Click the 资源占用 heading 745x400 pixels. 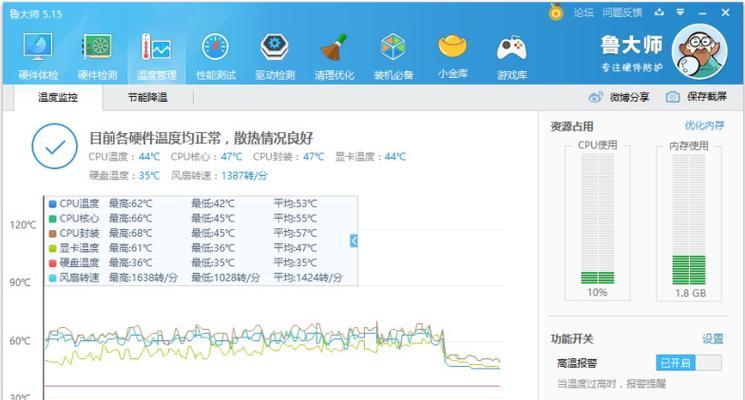[x=572, y=126]
